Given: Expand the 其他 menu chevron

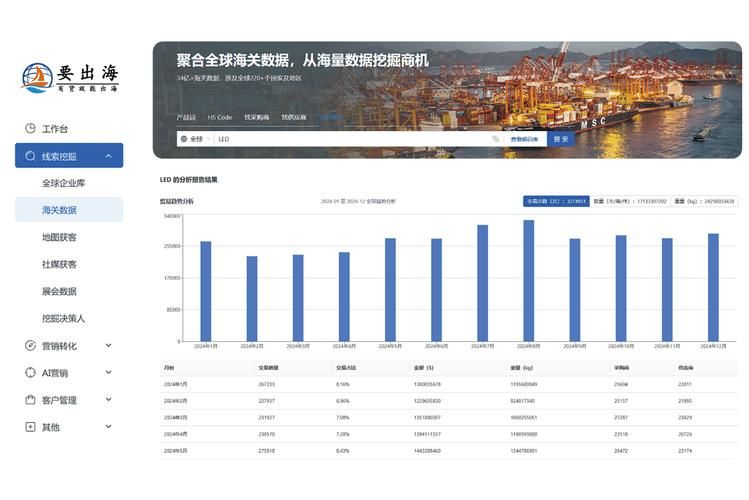Looking at the screenshot, I should (108, 427).
